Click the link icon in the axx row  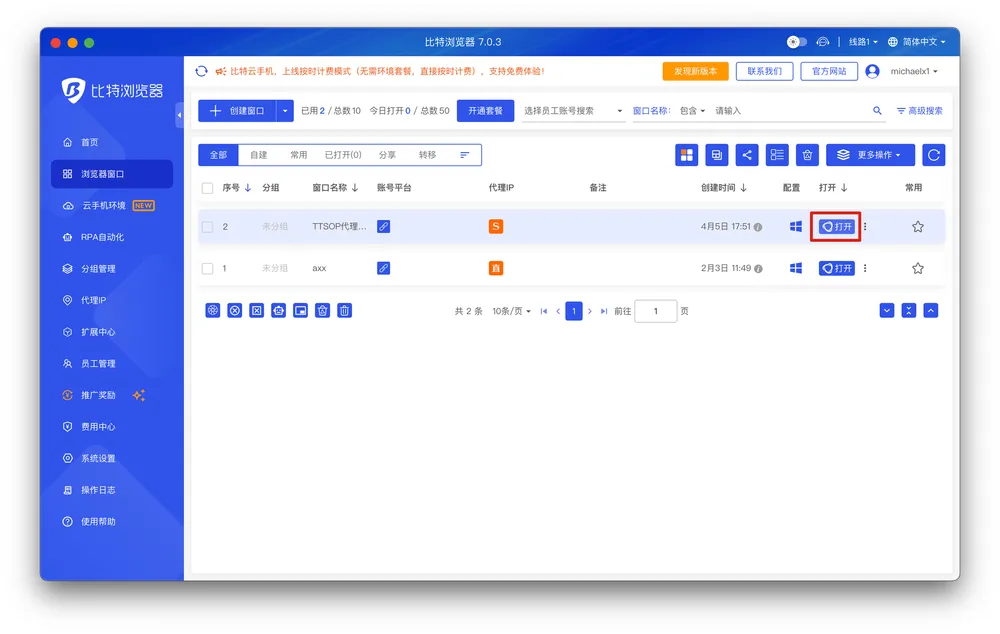[x=383, y=268]
